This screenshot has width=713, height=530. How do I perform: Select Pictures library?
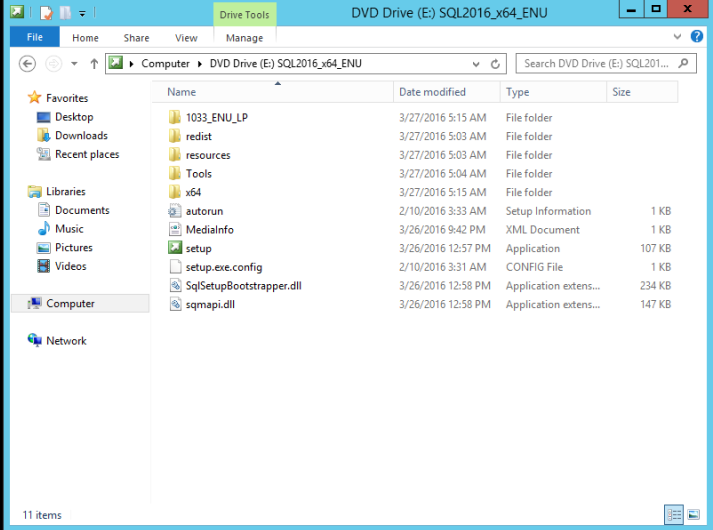pyautogui.click(x=74, y=247)
